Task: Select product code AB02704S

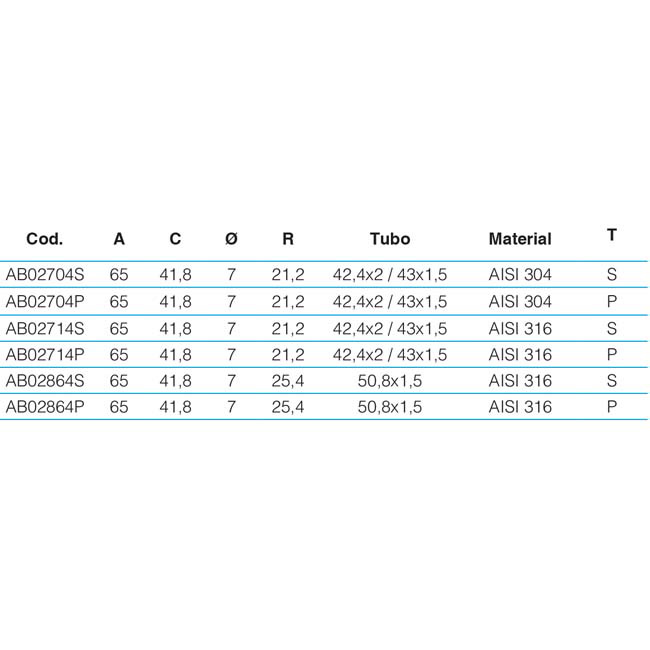Action: (x=45, y=274)
